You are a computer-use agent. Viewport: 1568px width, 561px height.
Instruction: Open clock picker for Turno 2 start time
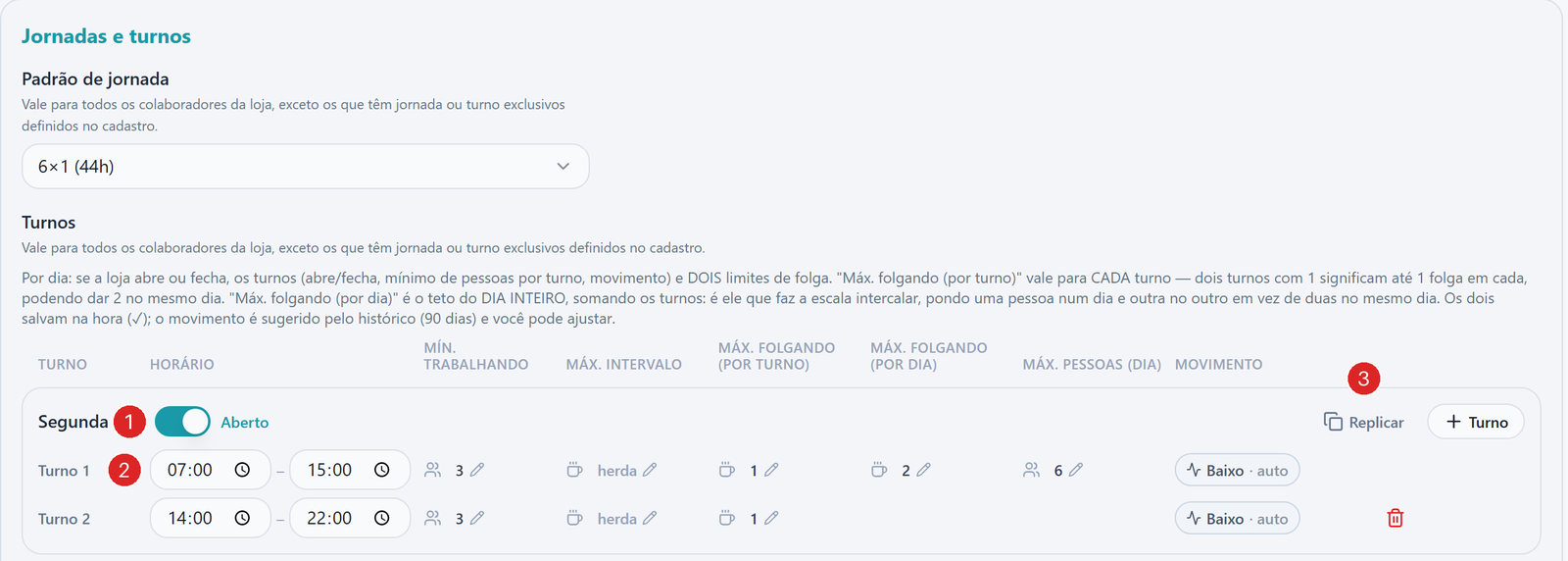click(242, 518)
